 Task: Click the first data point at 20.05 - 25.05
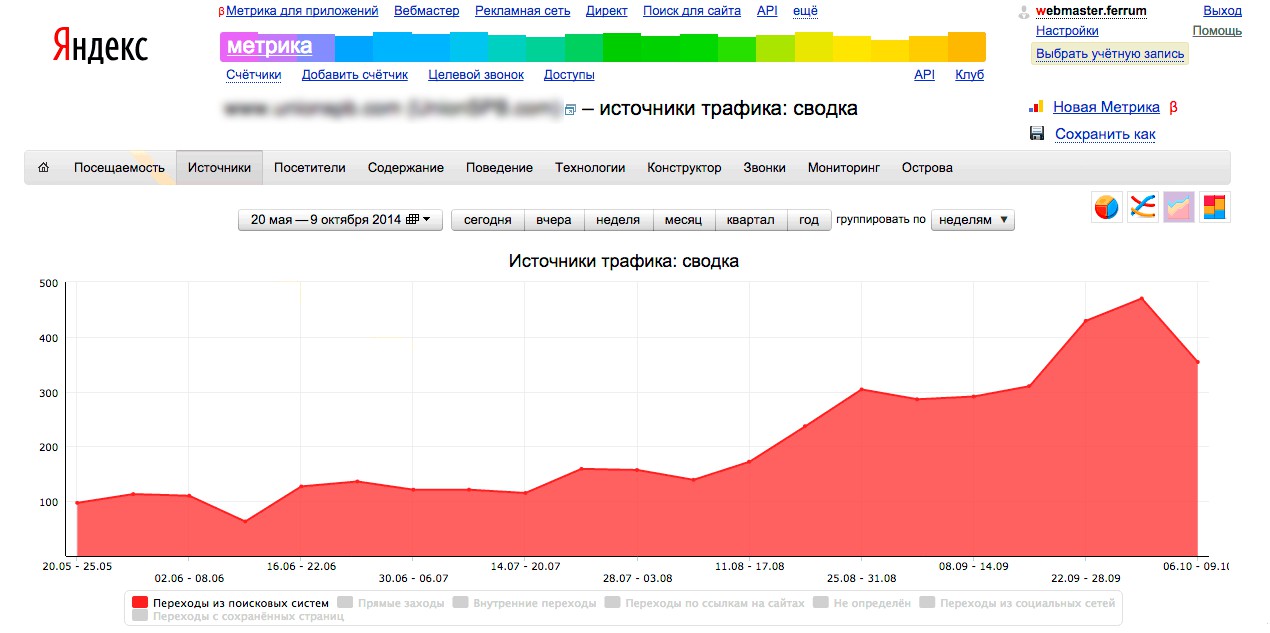point(77,503)
